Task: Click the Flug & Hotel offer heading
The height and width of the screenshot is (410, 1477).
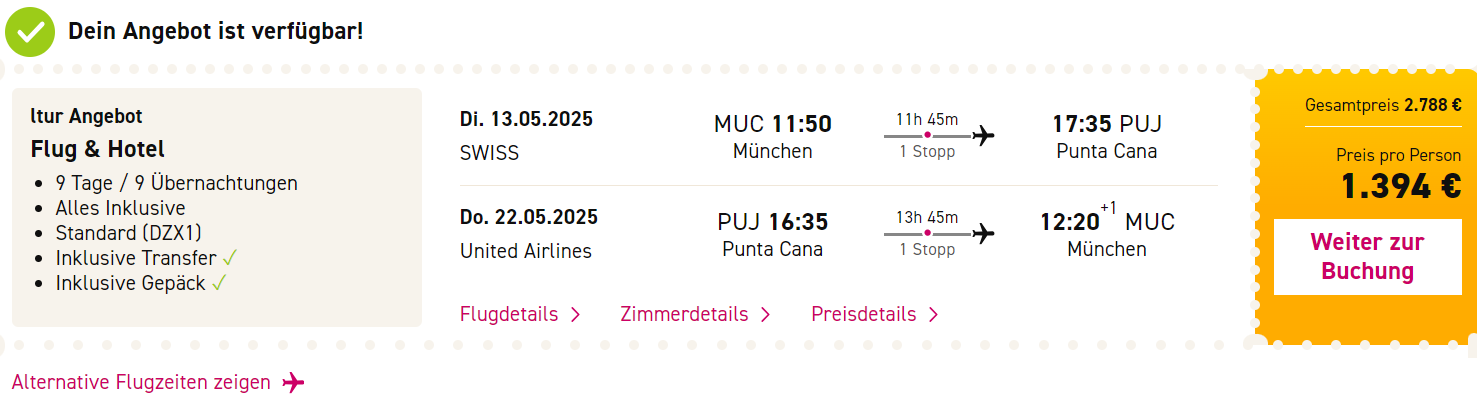Action: click(x=98, y=149)
